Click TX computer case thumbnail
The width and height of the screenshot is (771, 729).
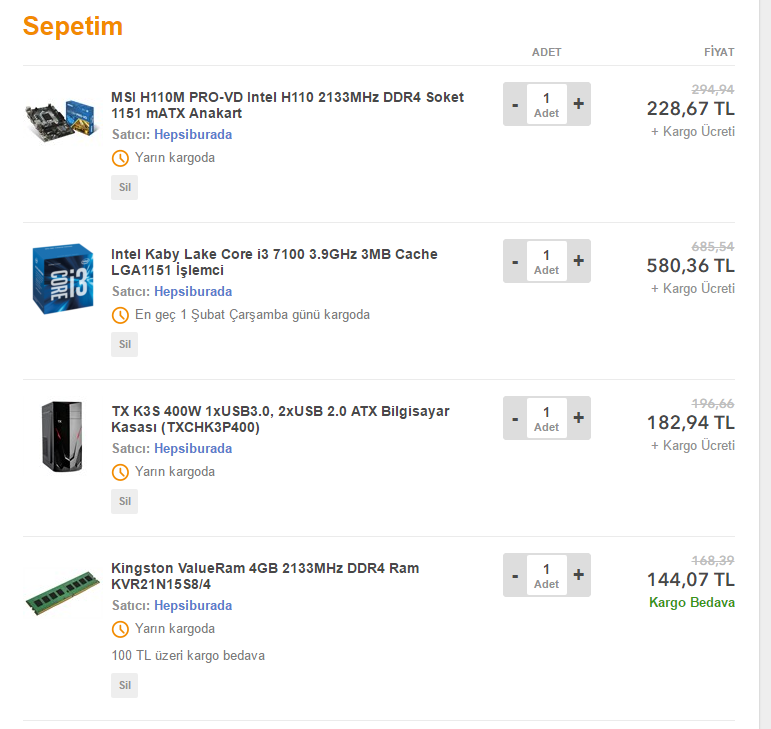pyautogui.click(x=60, y=435)
